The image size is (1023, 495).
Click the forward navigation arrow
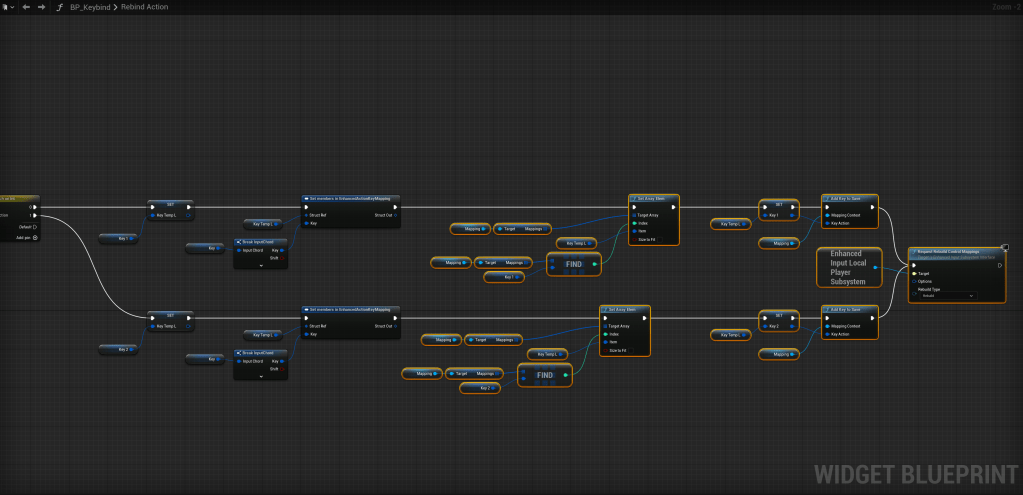(41, 7)
